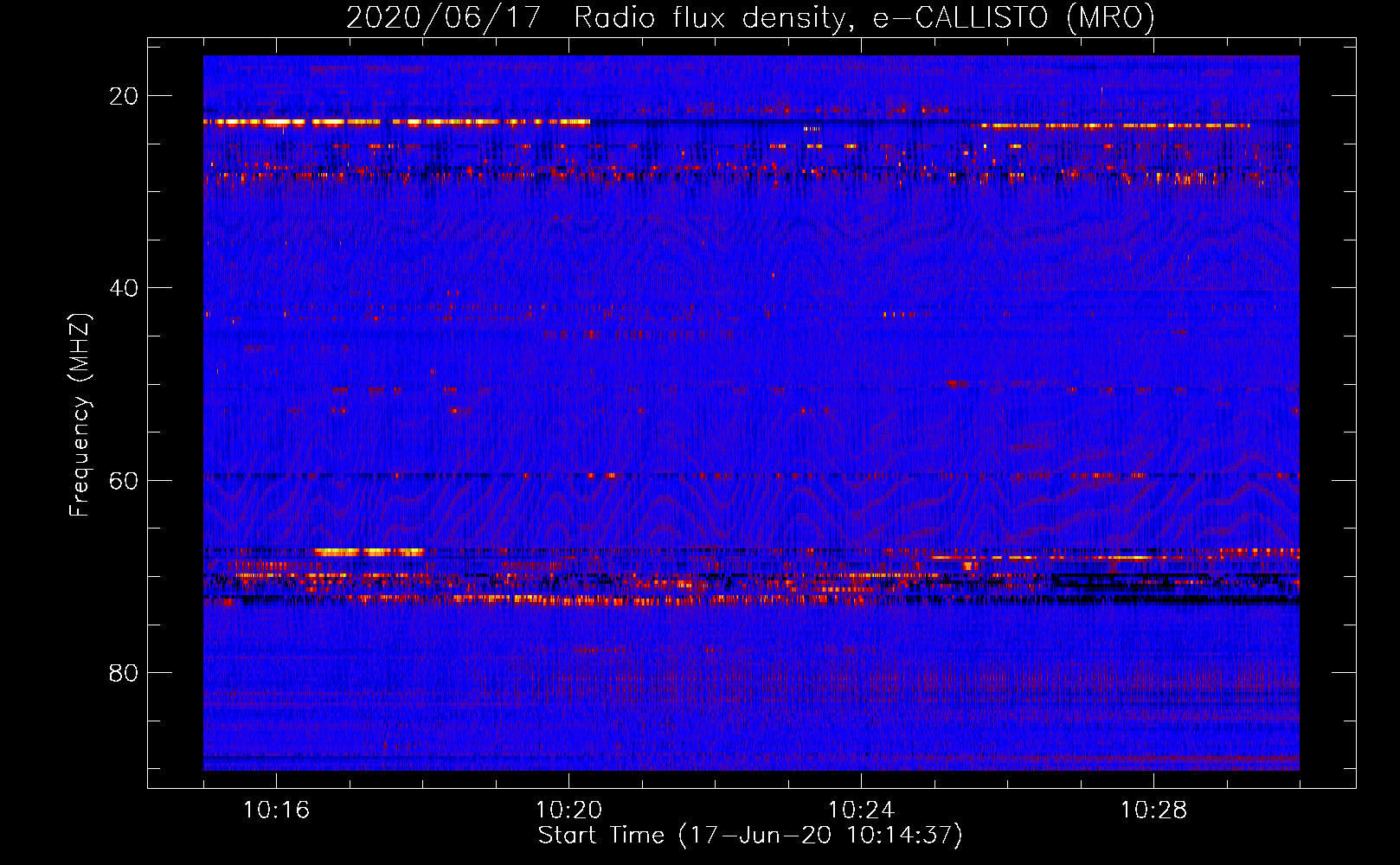This screenshot has width=1400, height=865.
Task: Click the Start Time axis label
Action: 749,836
